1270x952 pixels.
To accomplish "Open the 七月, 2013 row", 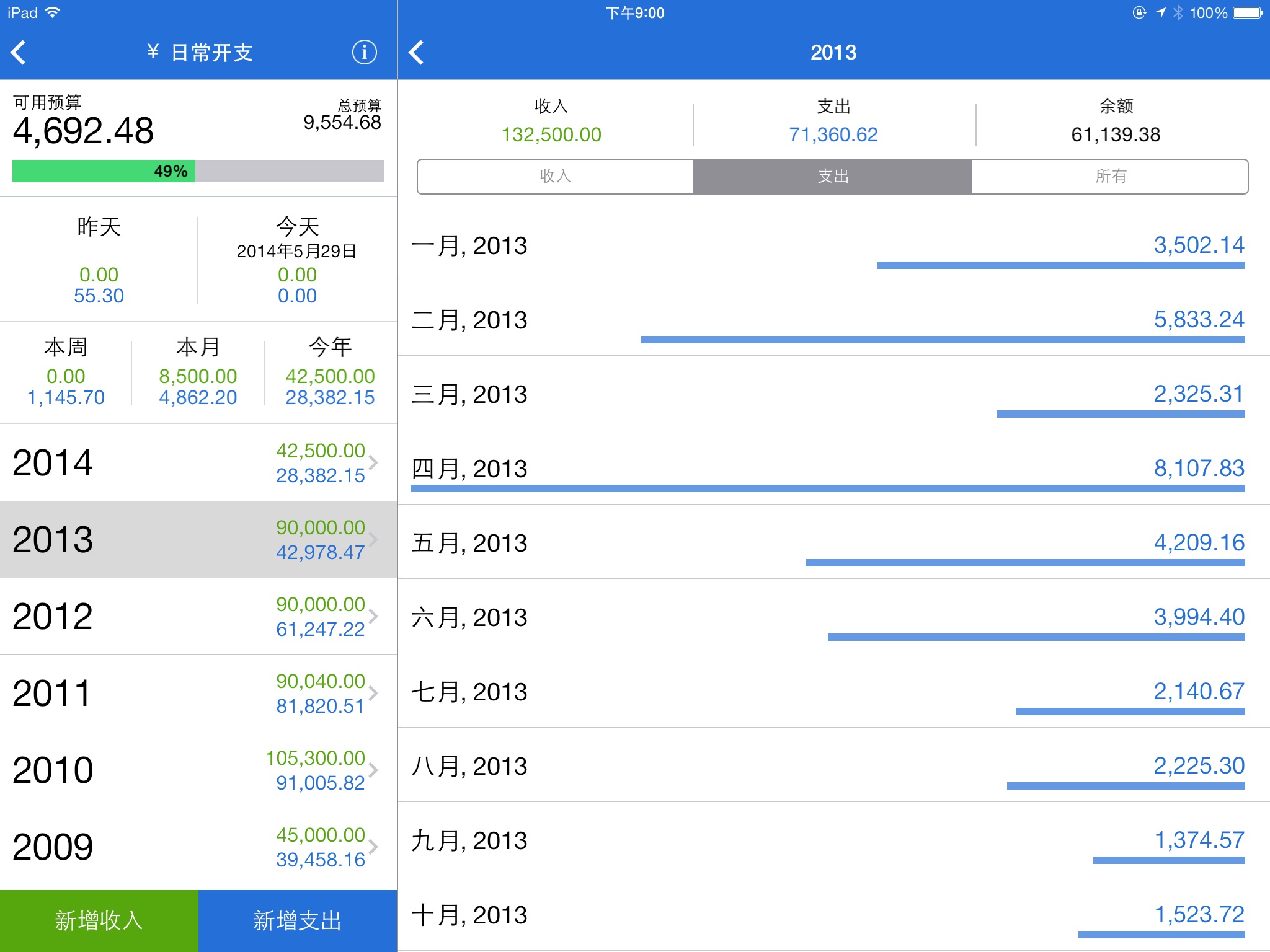I will click(x=833, y=691).
